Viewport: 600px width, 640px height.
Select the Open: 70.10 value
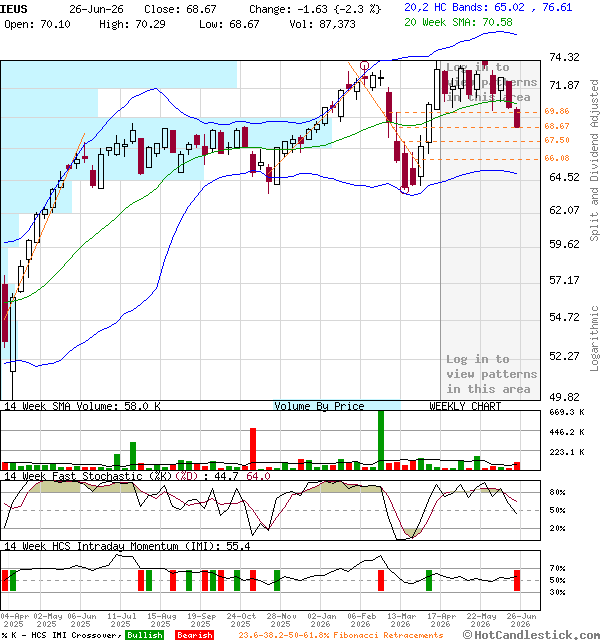(x=37, y=24)
